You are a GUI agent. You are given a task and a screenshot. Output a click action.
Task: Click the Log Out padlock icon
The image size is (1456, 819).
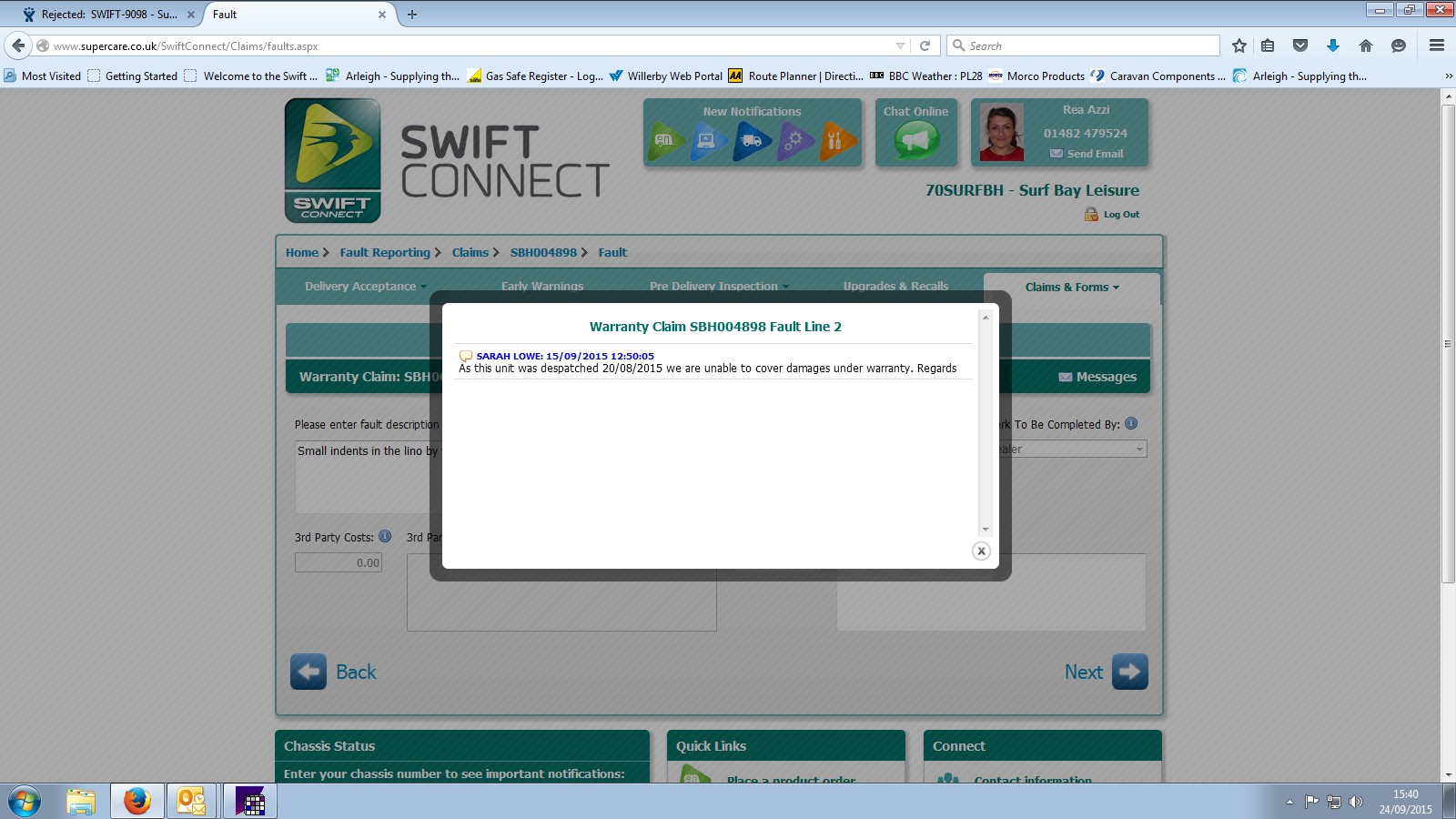click(1091, 215)
